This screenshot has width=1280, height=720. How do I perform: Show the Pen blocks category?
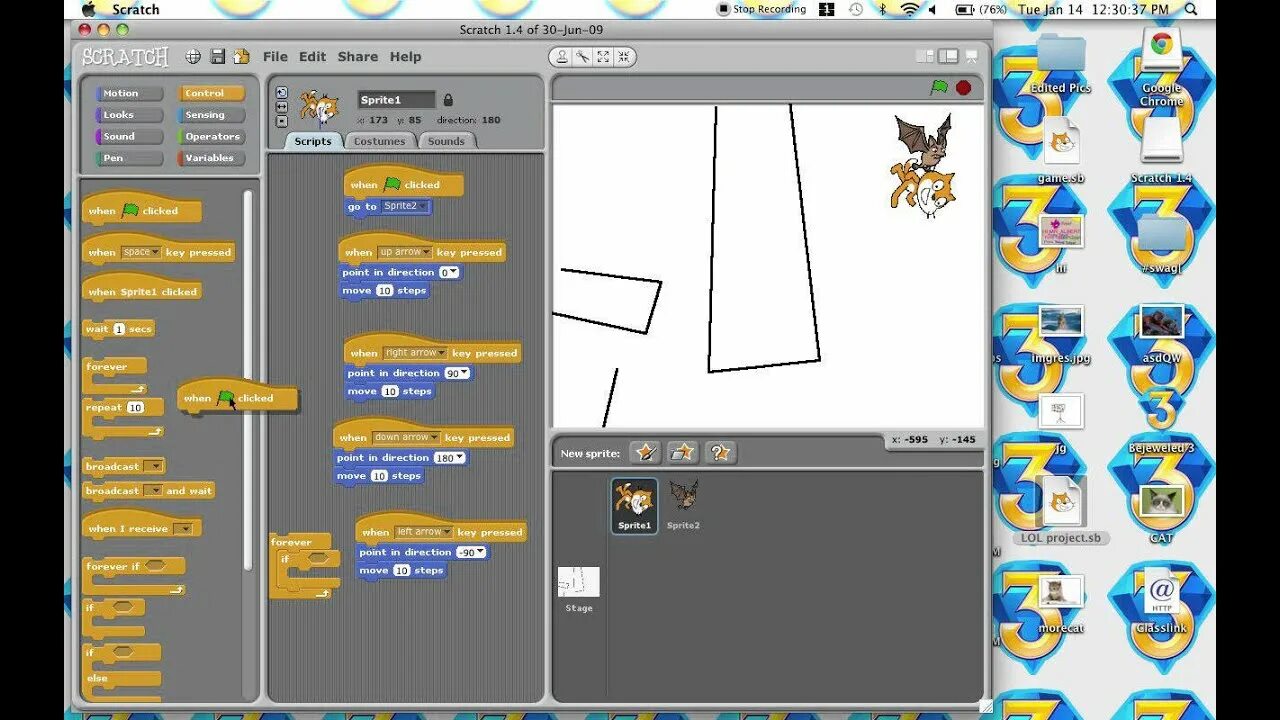130,158
